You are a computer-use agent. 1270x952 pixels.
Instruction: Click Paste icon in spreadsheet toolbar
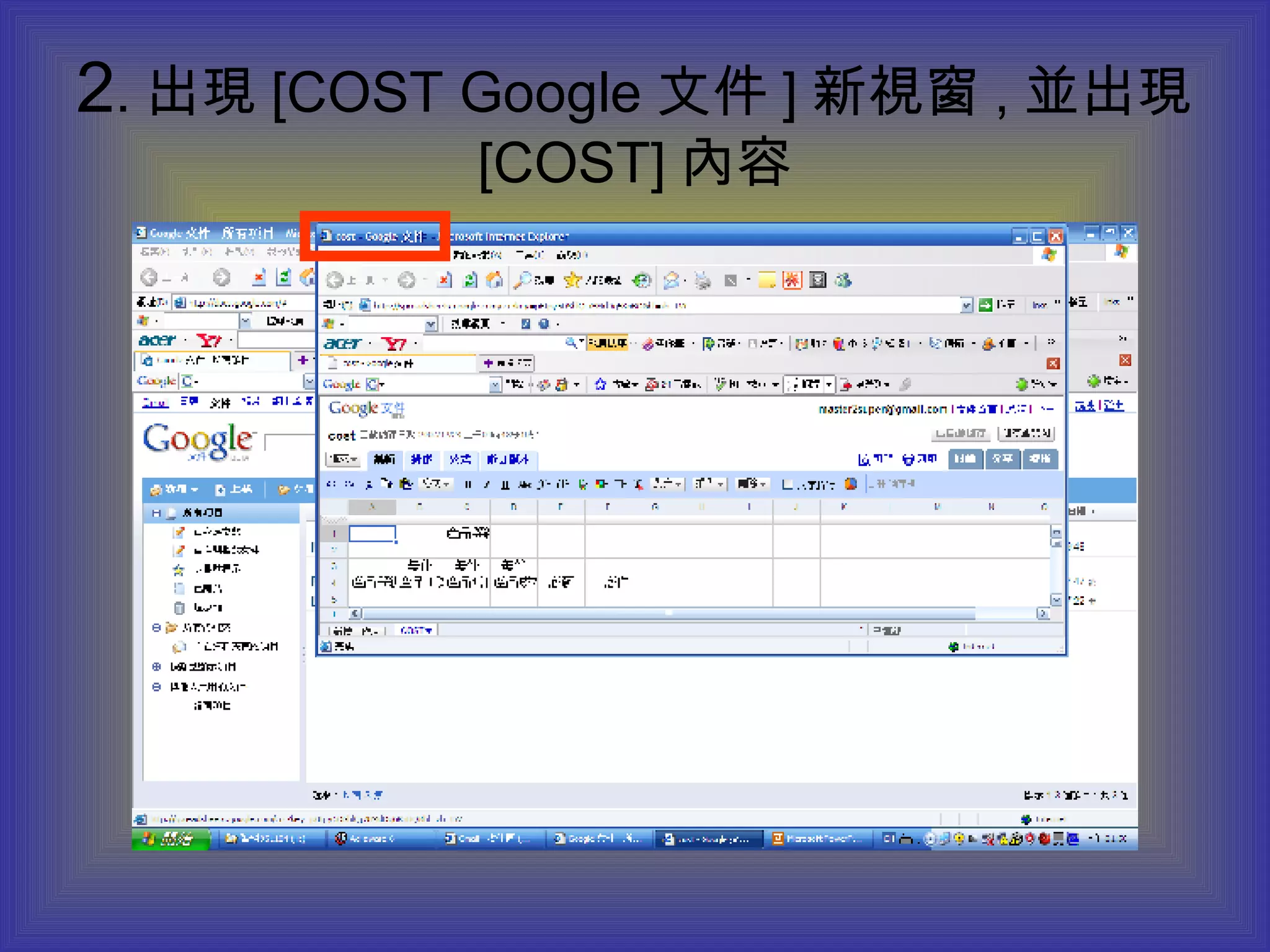(406, 484)
